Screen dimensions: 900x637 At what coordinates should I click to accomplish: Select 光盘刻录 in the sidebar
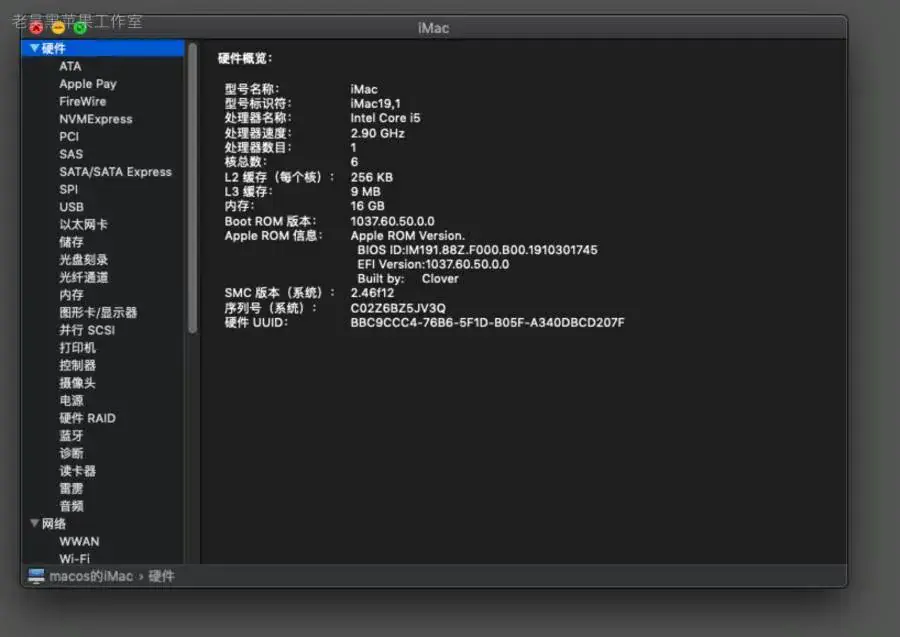pyautogui.click(x=83, y=259)
